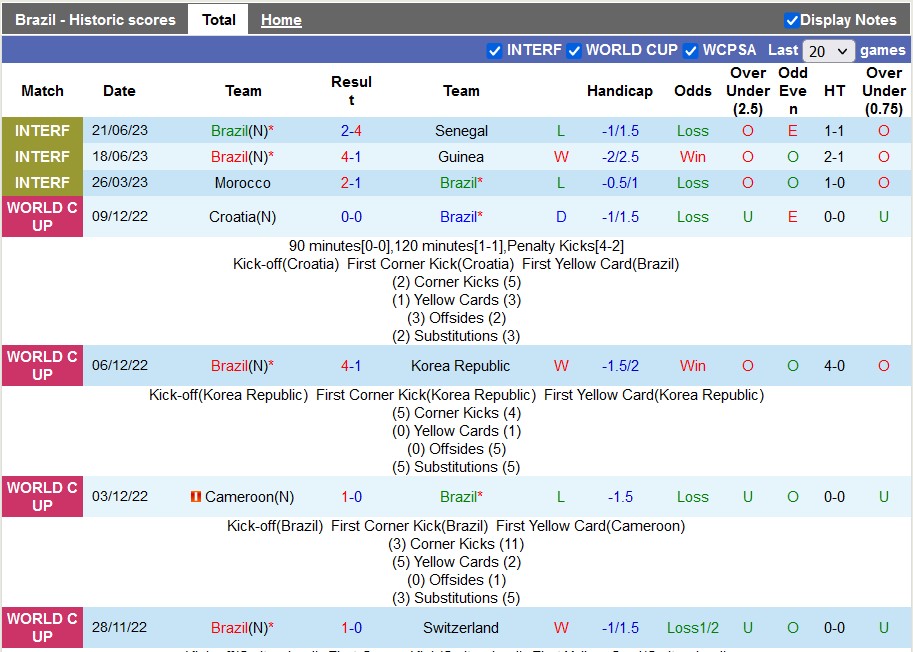Screen dimensions: 913x652
Task: Uncheck the INTERF filter checkbox
Action: pyautogui.click(x=494, y=51)
